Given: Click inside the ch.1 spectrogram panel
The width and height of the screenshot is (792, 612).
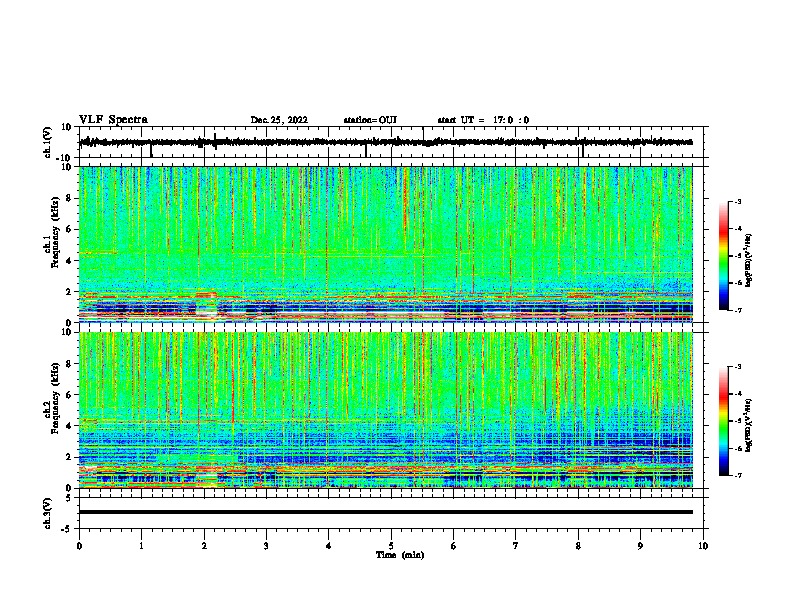Looking at the screenshot, I should click(385, 244).
